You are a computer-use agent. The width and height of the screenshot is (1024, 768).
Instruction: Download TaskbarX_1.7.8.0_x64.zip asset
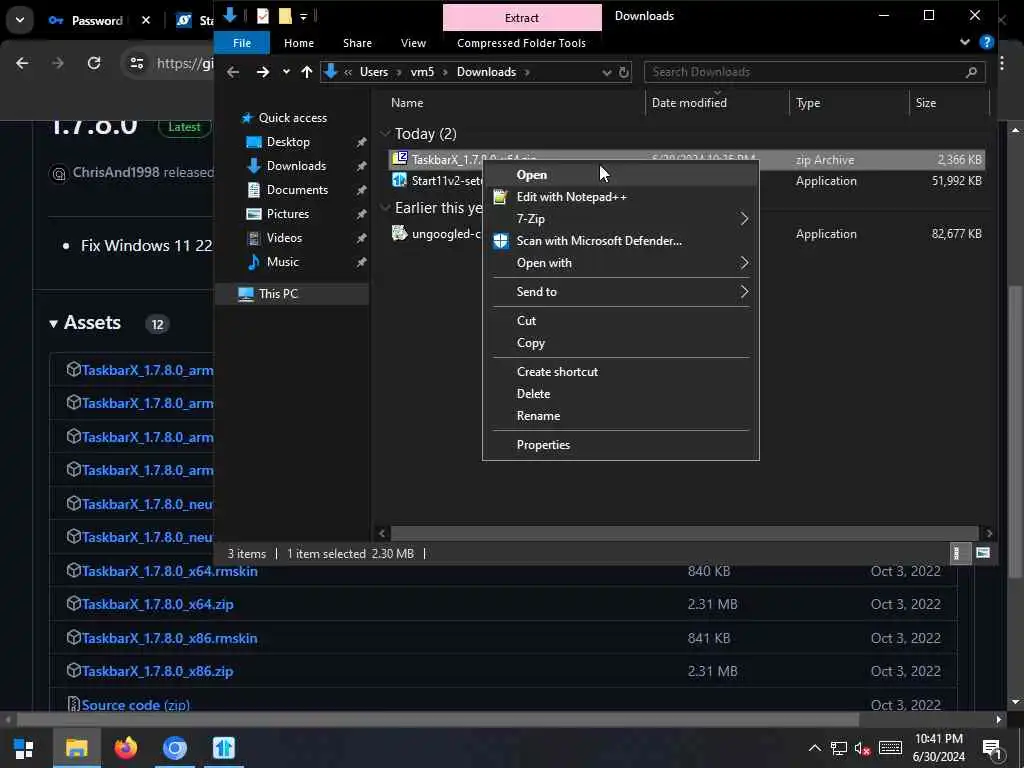[157, 604]
